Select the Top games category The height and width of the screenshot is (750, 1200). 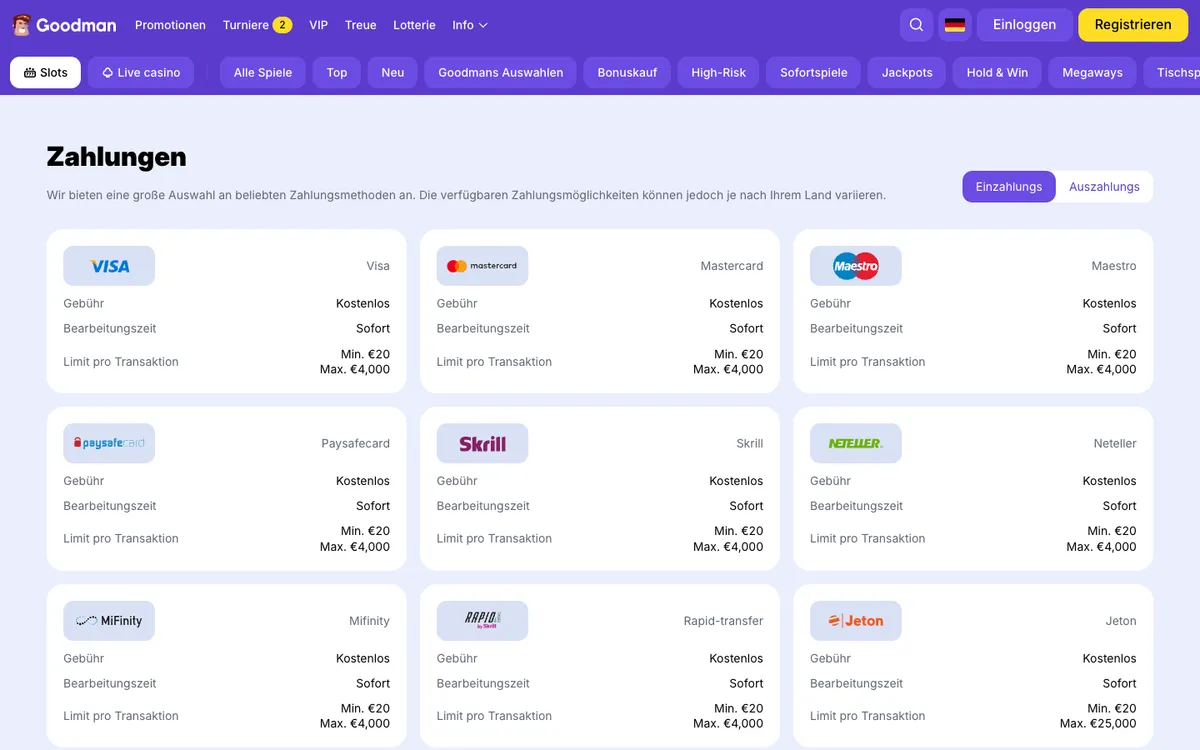(x=337, y=72)
